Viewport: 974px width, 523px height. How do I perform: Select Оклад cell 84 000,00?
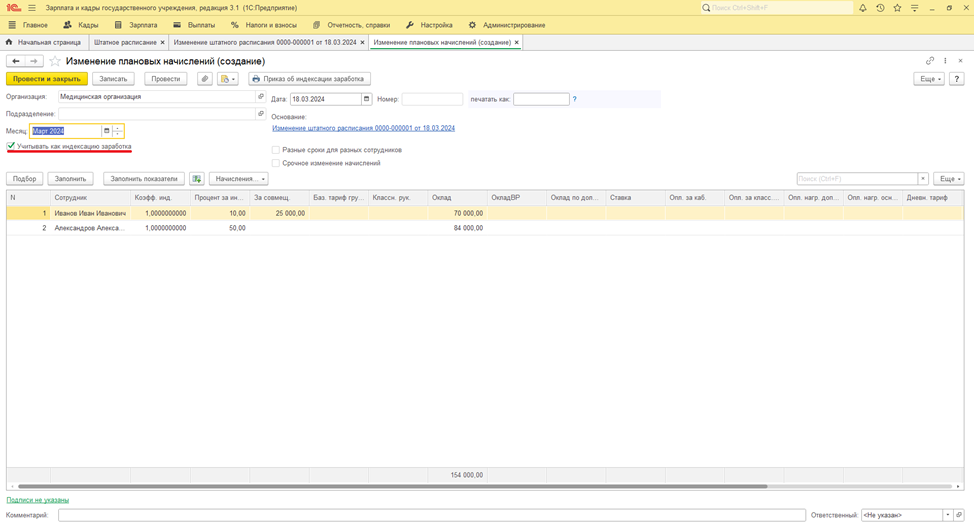(x=457, y=228)
